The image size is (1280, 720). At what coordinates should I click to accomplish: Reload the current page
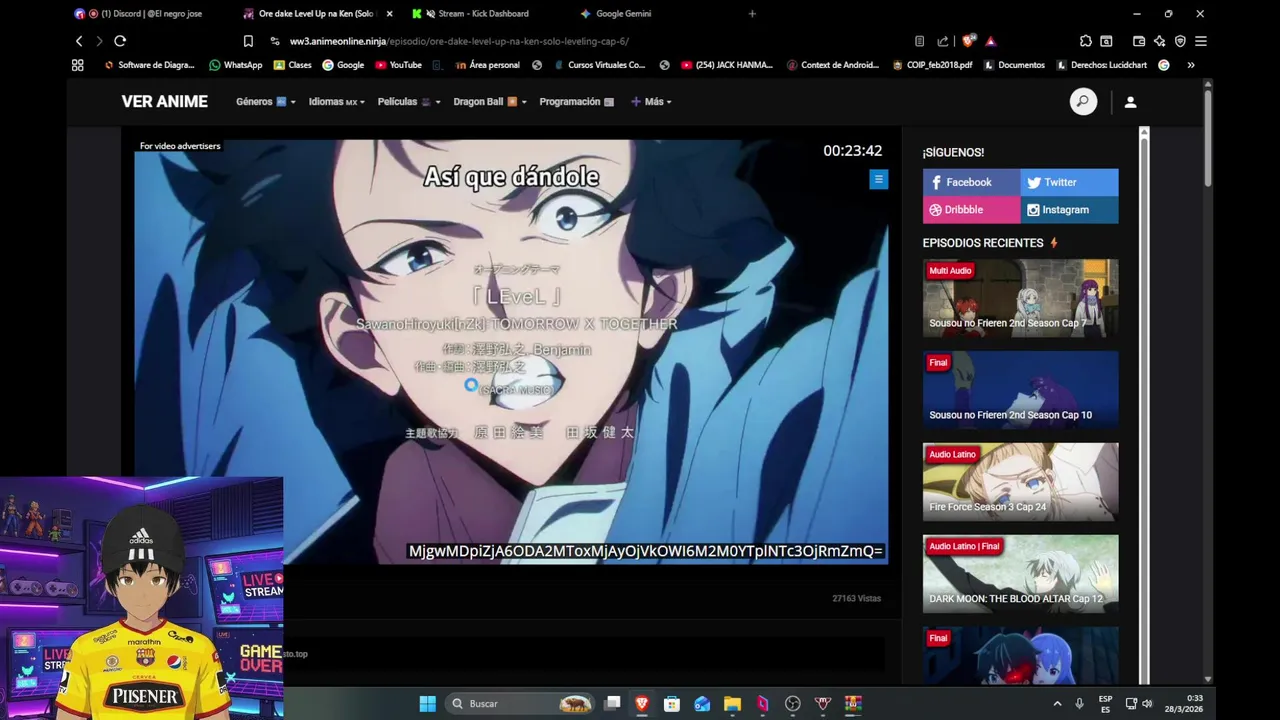click(120, 41)
